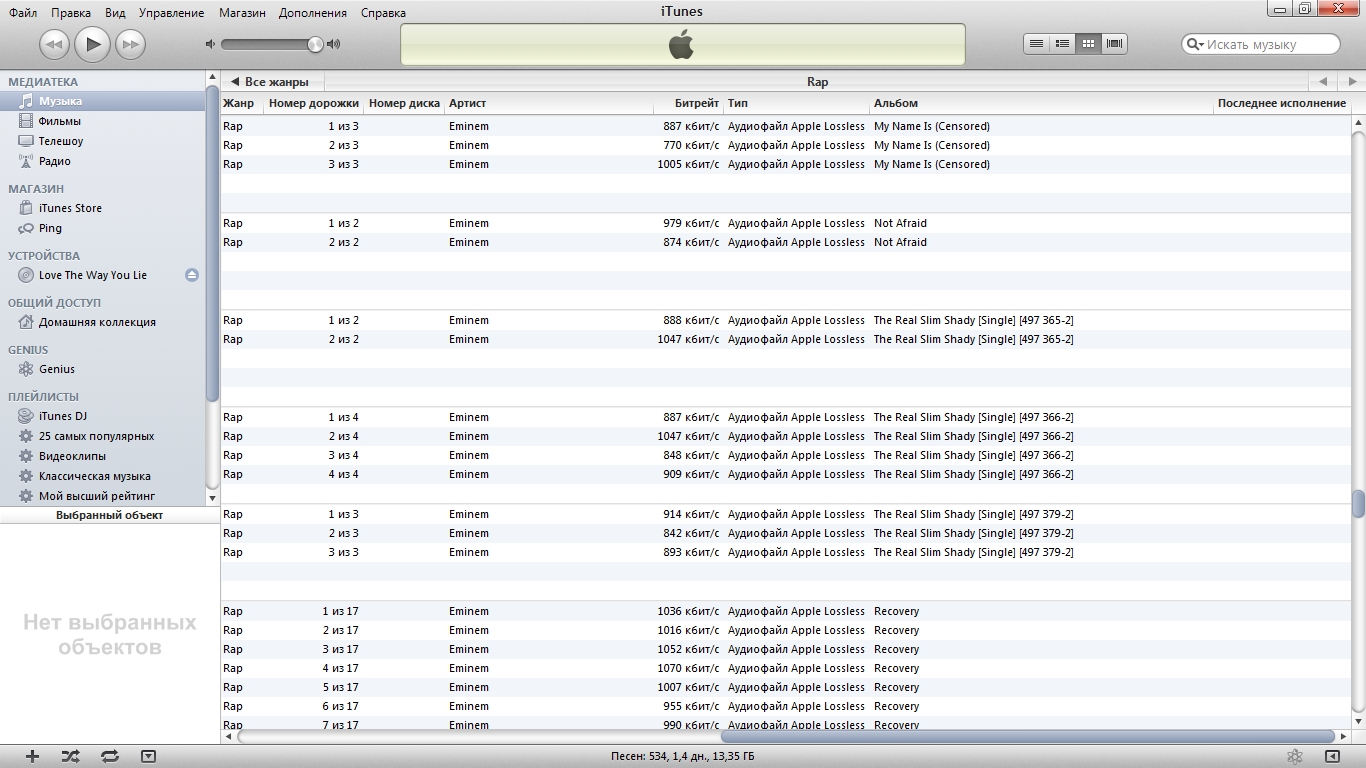Viewport: 1366px width, 768px height.
Task: Select the Not Afraid track at 979 кбит/с
Action: pyautogui.click(x=786, y=223)
